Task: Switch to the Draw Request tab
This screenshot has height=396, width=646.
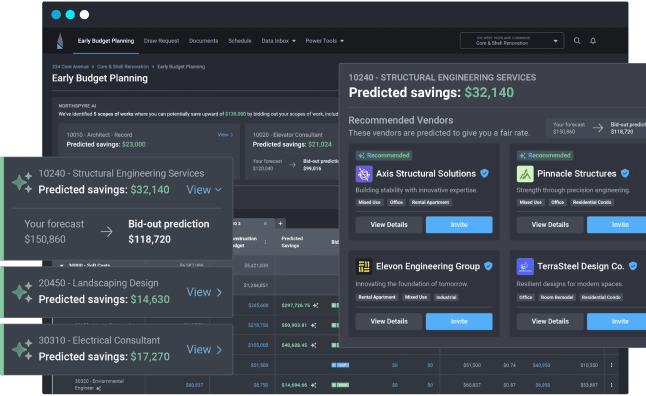Action: [x=161, y=41]
